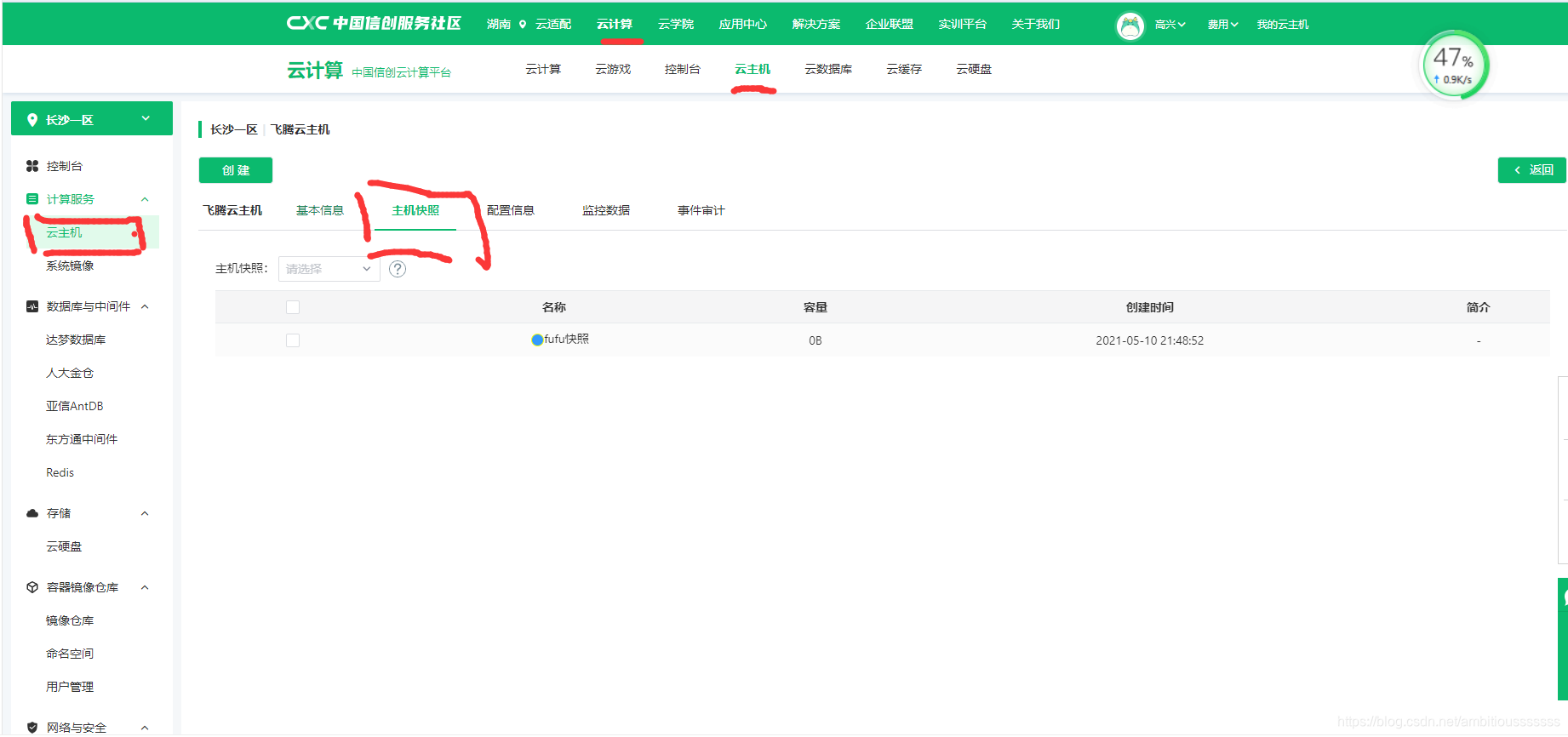
Task: Click the creation time 2021-05-10 21:48:52
Action: click(x=1149, y=340)
